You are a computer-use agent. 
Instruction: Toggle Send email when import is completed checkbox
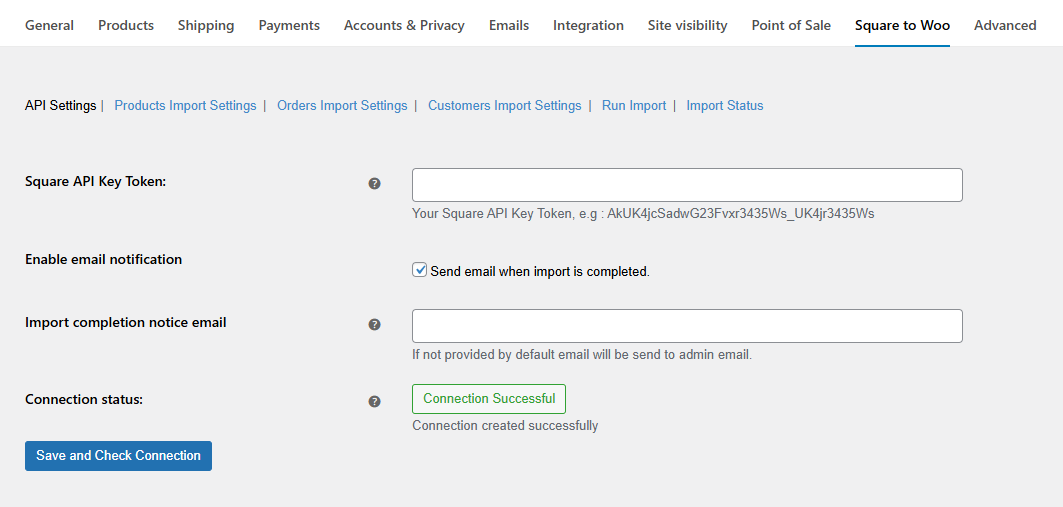pyautogui.click(x=420, y=270)
